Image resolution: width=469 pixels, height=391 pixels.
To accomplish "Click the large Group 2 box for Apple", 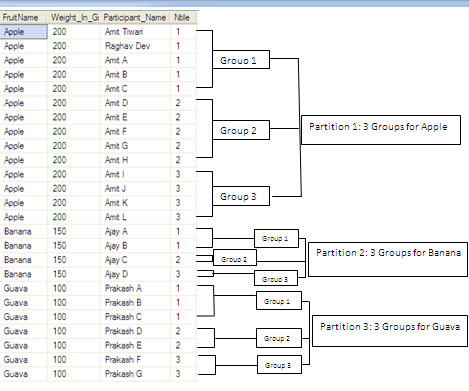I will (241, 130).
